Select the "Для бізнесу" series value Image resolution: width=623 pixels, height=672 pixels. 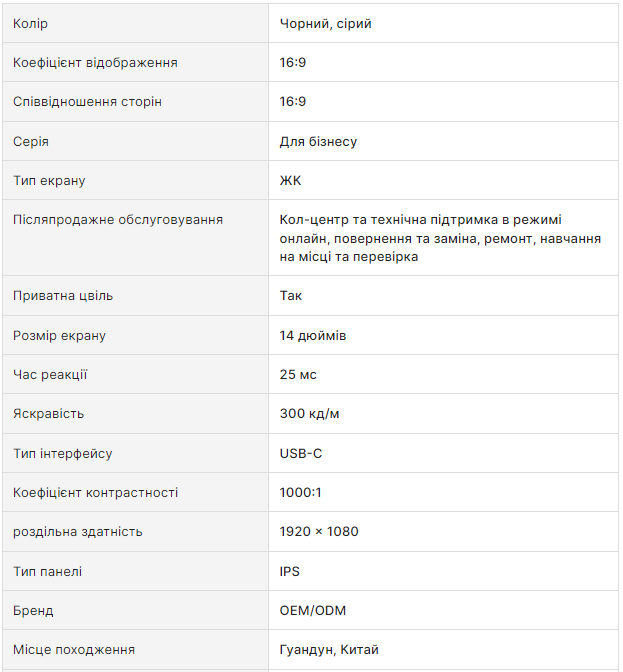[318, 142]
